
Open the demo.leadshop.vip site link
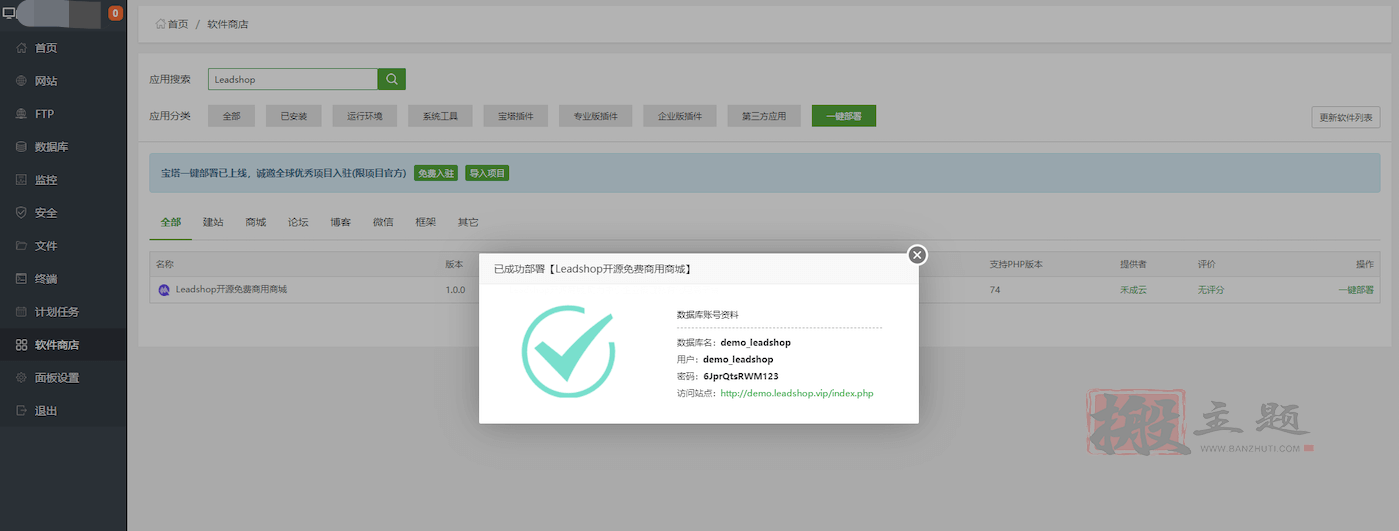click(797, 393)
